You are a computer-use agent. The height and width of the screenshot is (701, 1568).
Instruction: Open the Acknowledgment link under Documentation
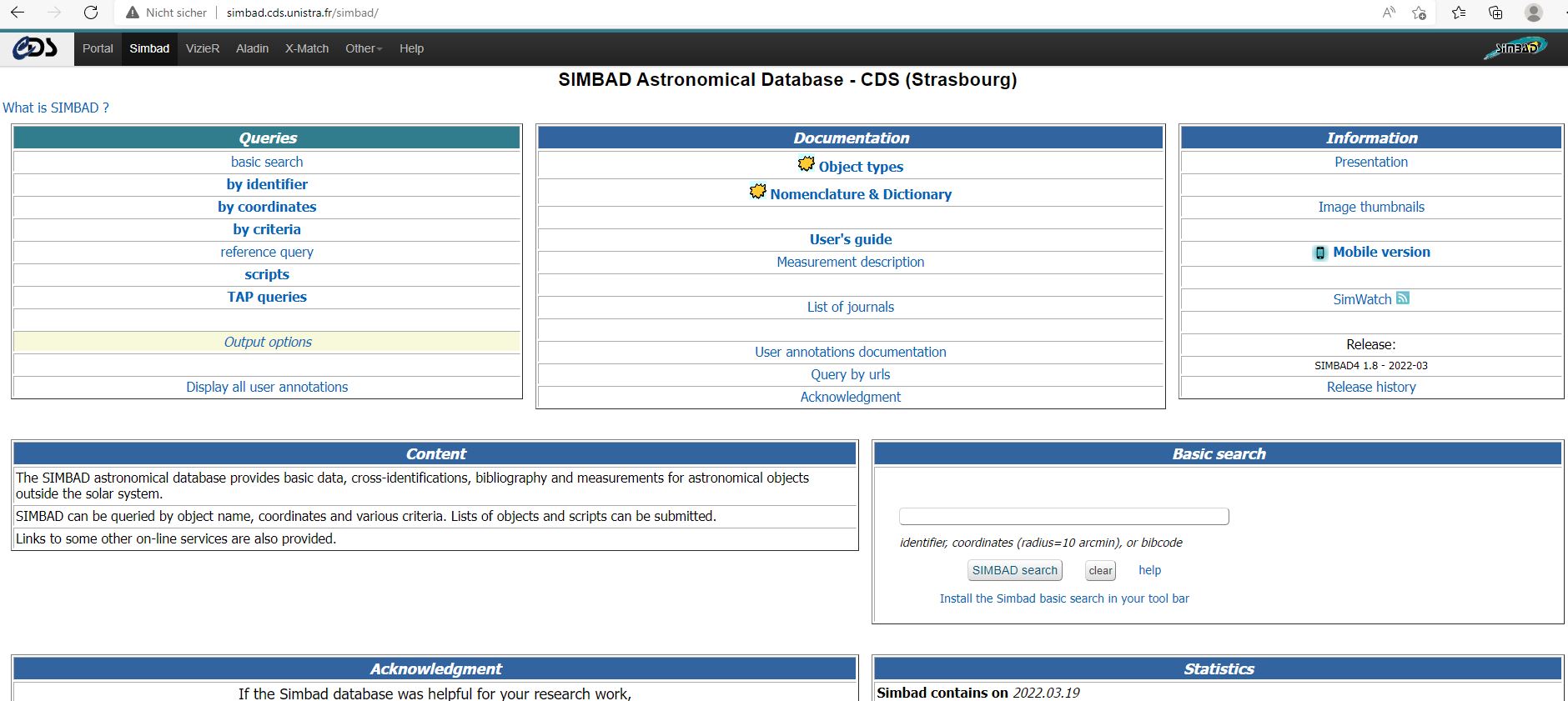pyautogui.click(x=851, y=397)
